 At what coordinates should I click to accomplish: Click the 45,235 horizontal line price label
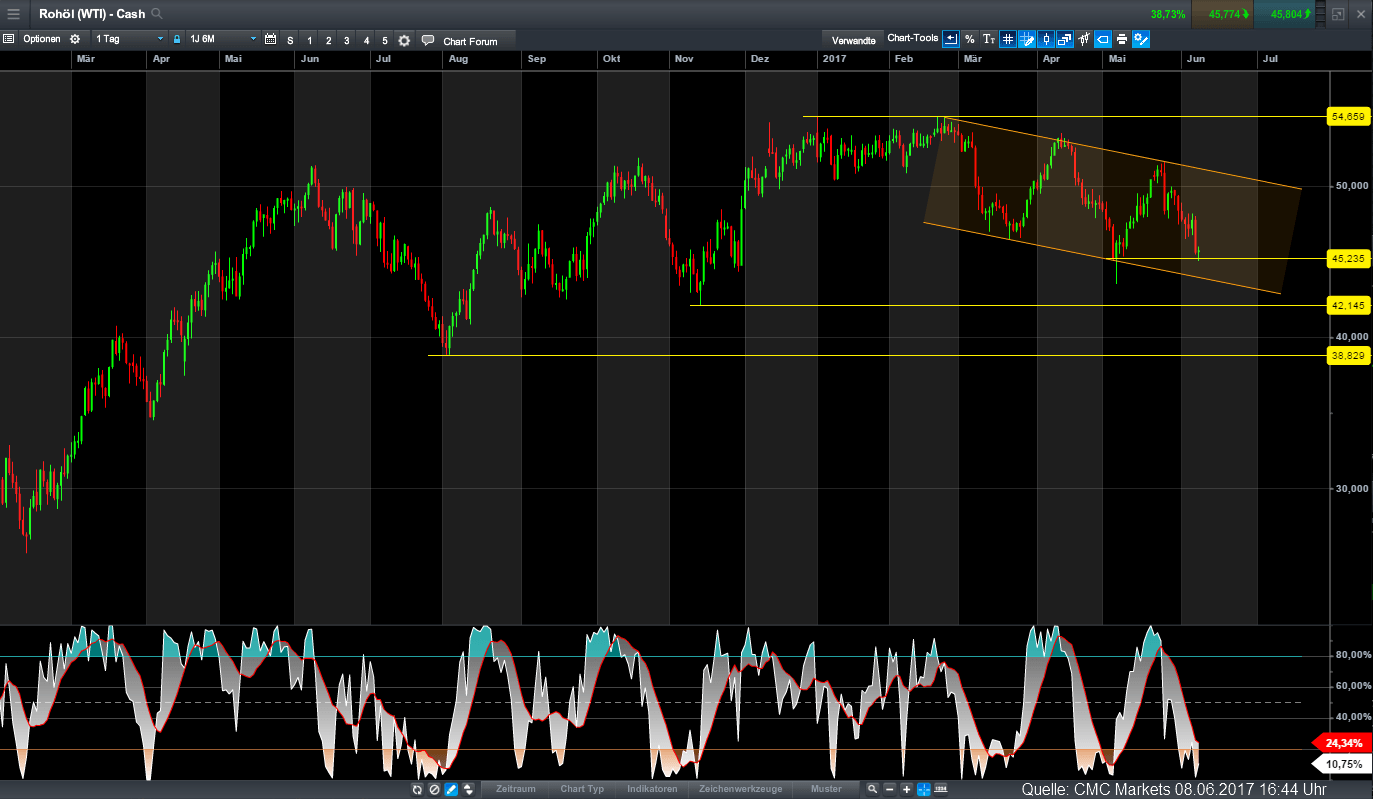1347,258
